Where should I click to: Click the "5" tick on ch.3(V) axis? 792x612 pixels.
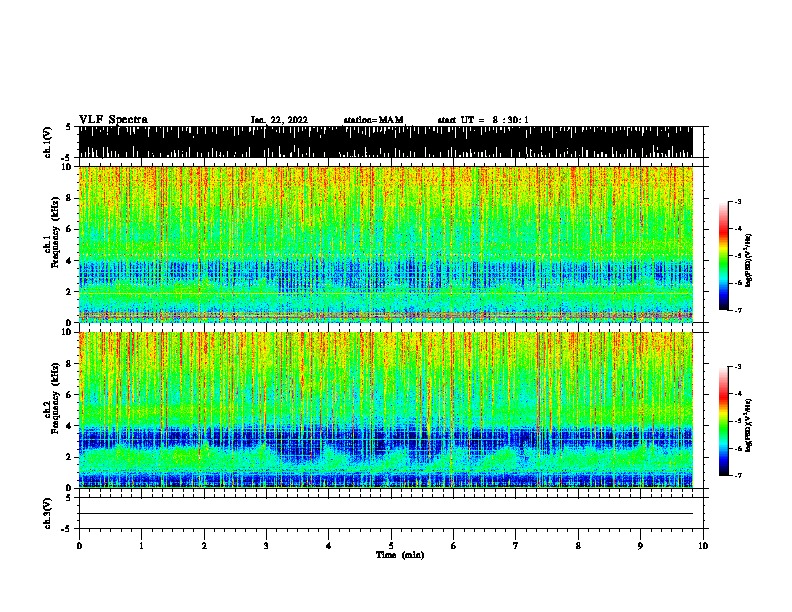tap(68, 498)
